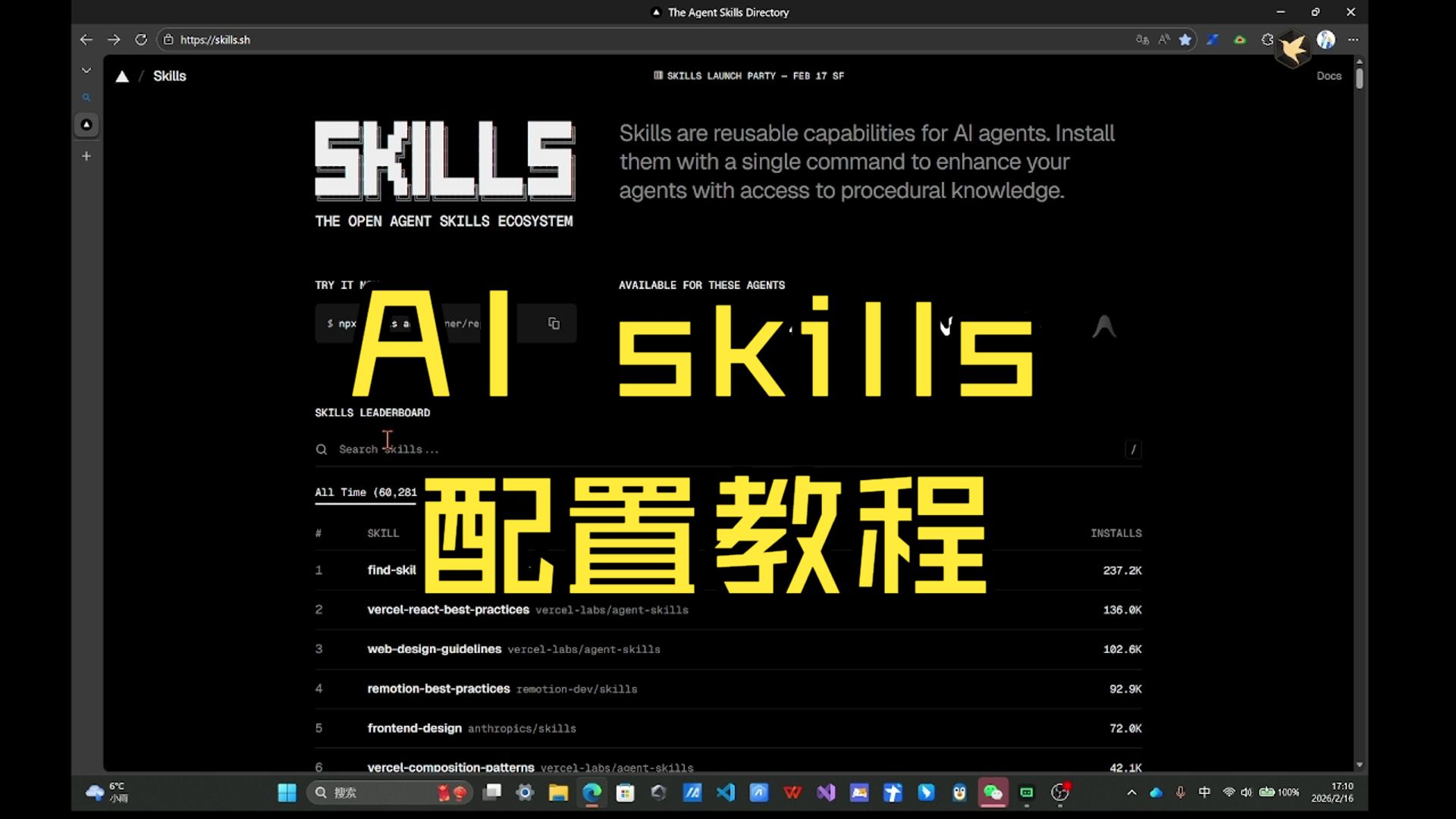
Task: Show hidden system tray icons
Action: pos(1131,792)
